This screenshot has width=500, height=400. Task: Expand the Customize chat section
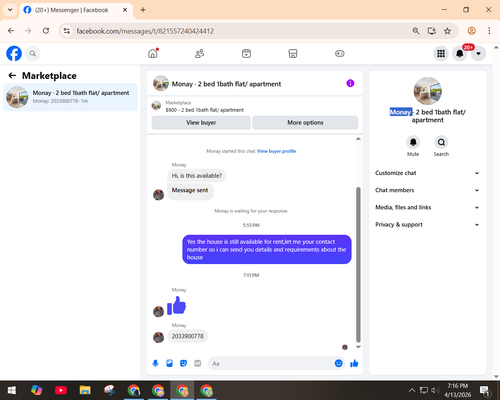(x=427, y=173)
